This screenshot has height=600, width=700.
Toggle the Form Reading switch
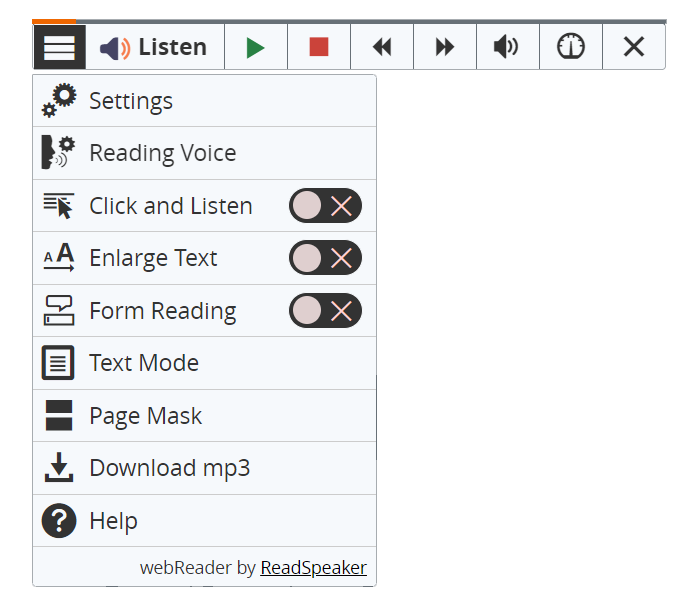[325, 310]
